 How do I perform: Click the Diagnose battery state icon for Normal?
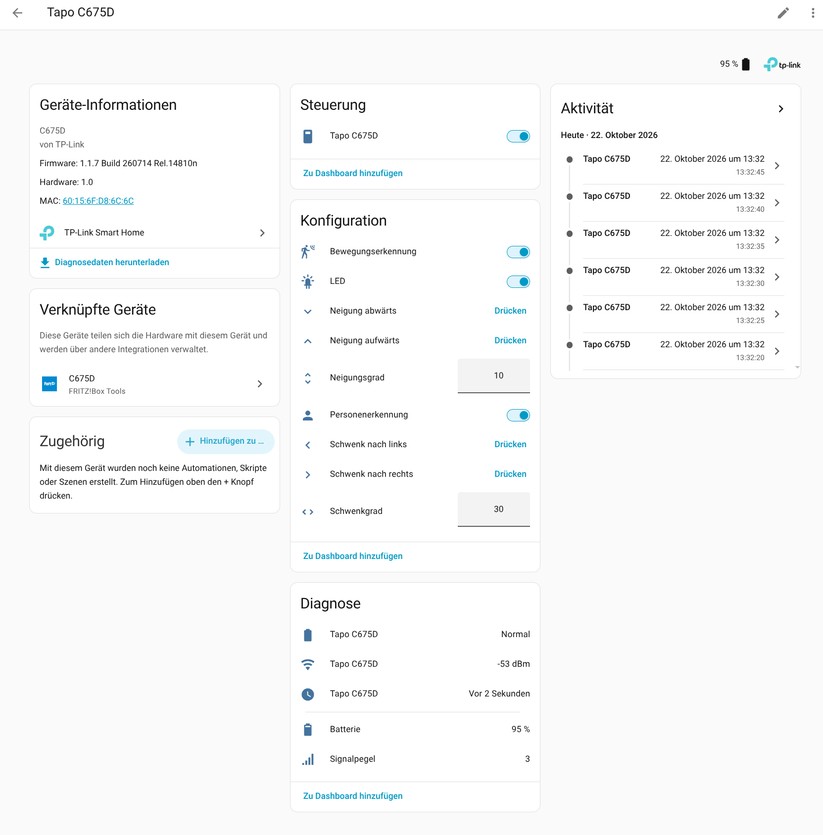click(307, 635)
